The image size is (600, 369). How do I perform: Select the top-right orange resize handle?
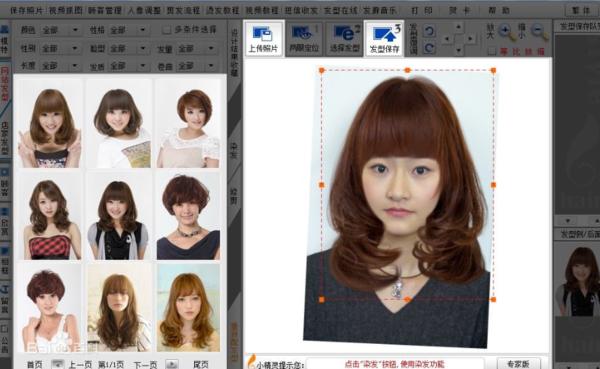coord(493,70)
